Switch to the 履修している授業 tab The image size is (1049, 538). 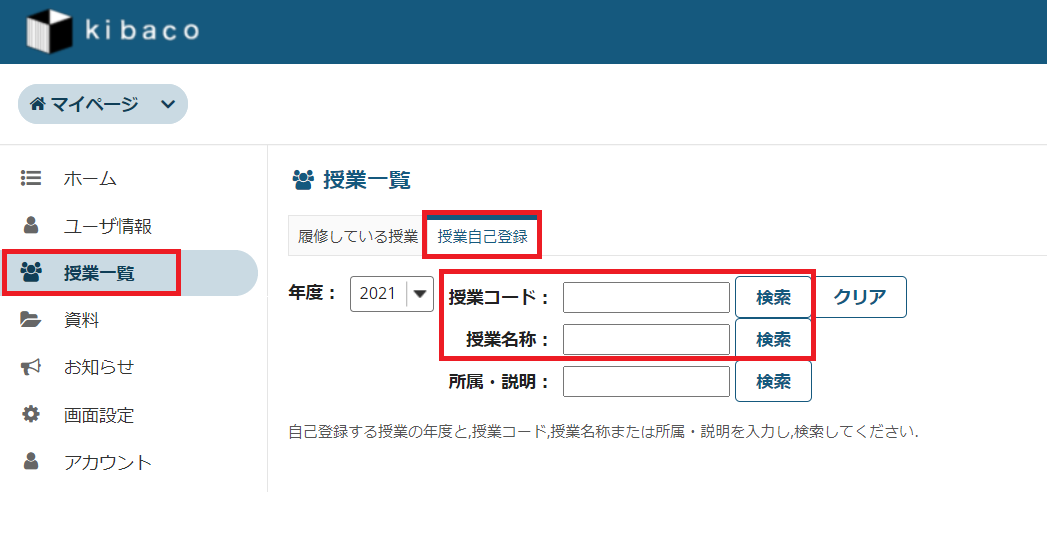357,237
